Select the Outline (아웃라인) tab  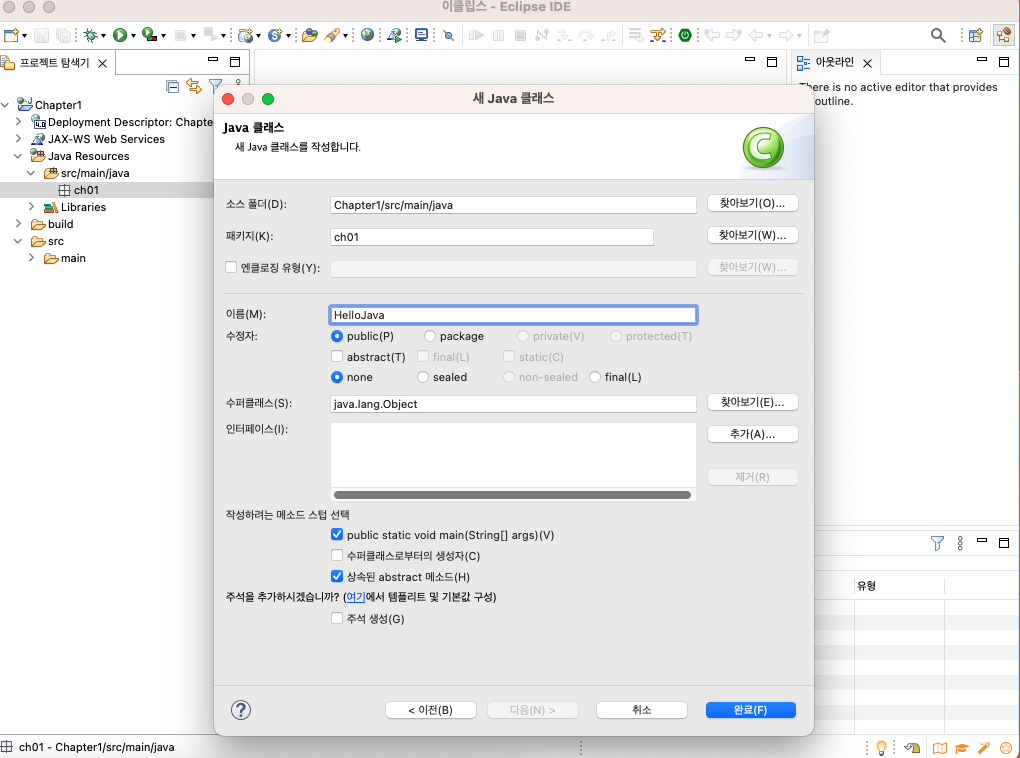point(834,62)
